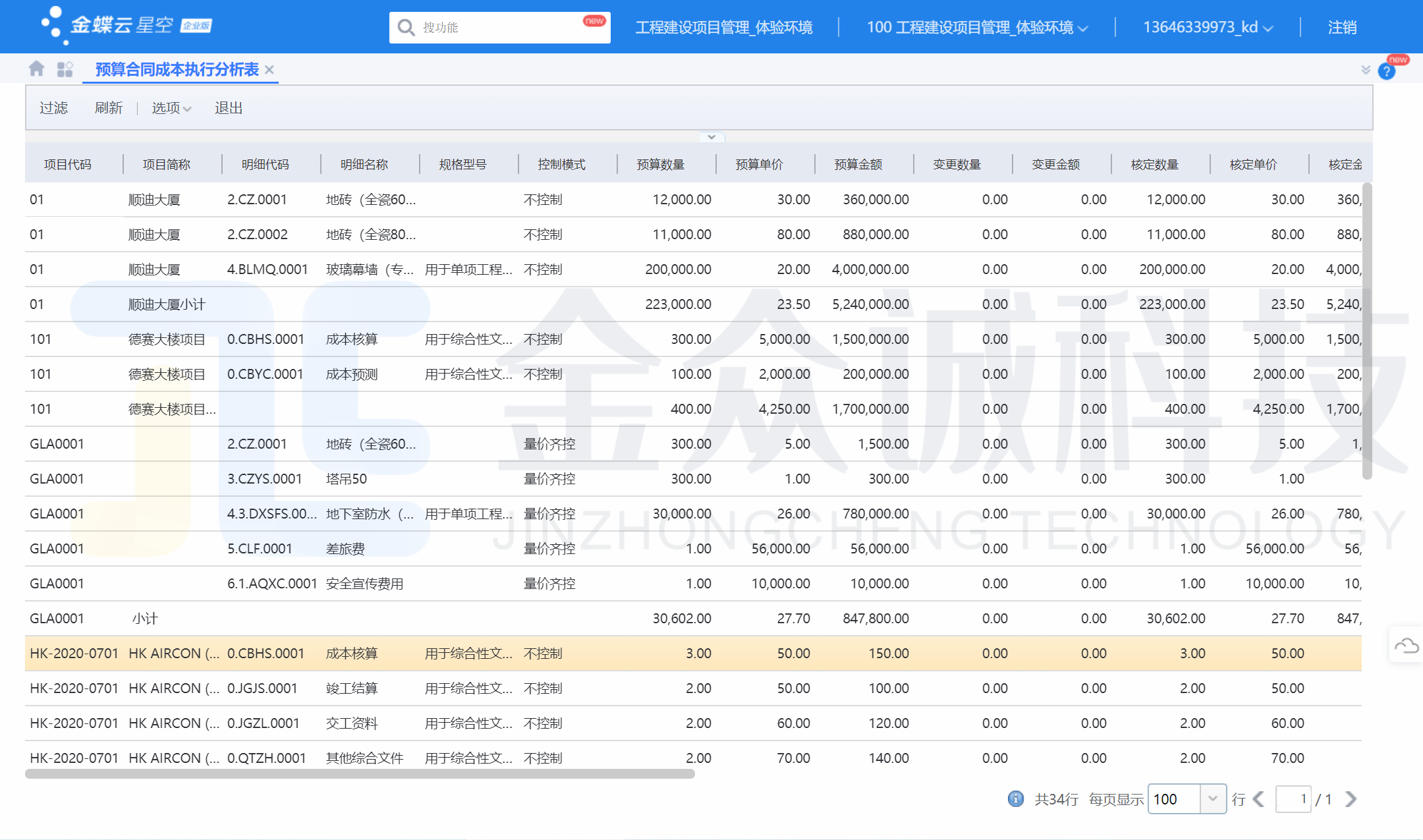Click the 刷新 button

pyautogui.click(x=109, y=108)
